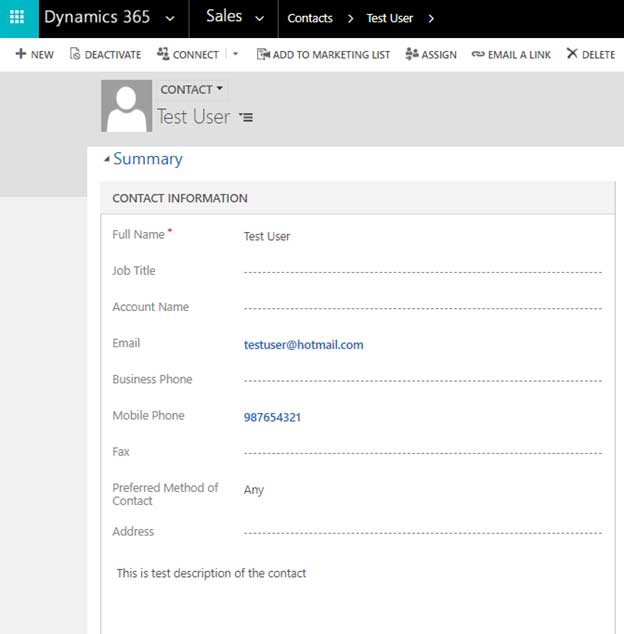
Task: Click the New record plus icon
Action: (21, 54)
